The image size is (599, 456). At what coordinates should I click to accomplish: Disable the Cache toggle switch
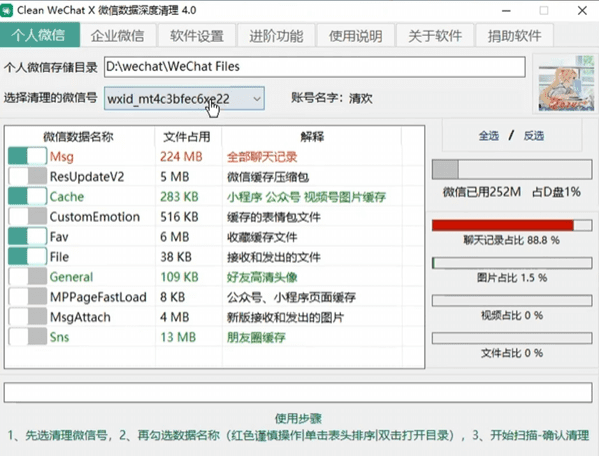(x=28, y=196)
